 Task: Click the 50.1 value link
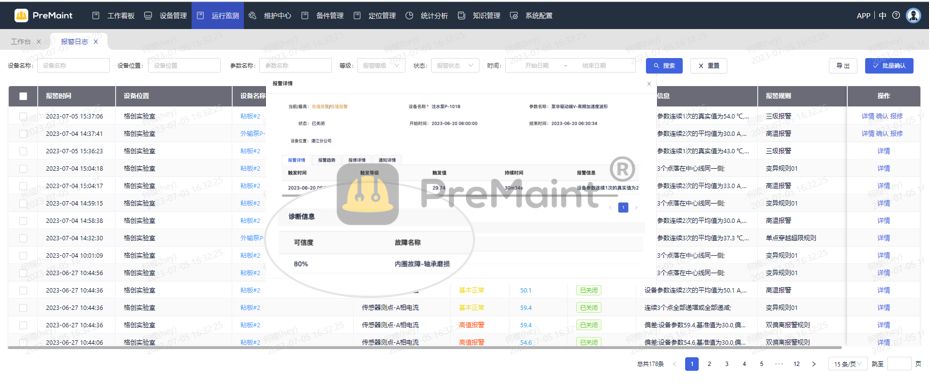525,291
